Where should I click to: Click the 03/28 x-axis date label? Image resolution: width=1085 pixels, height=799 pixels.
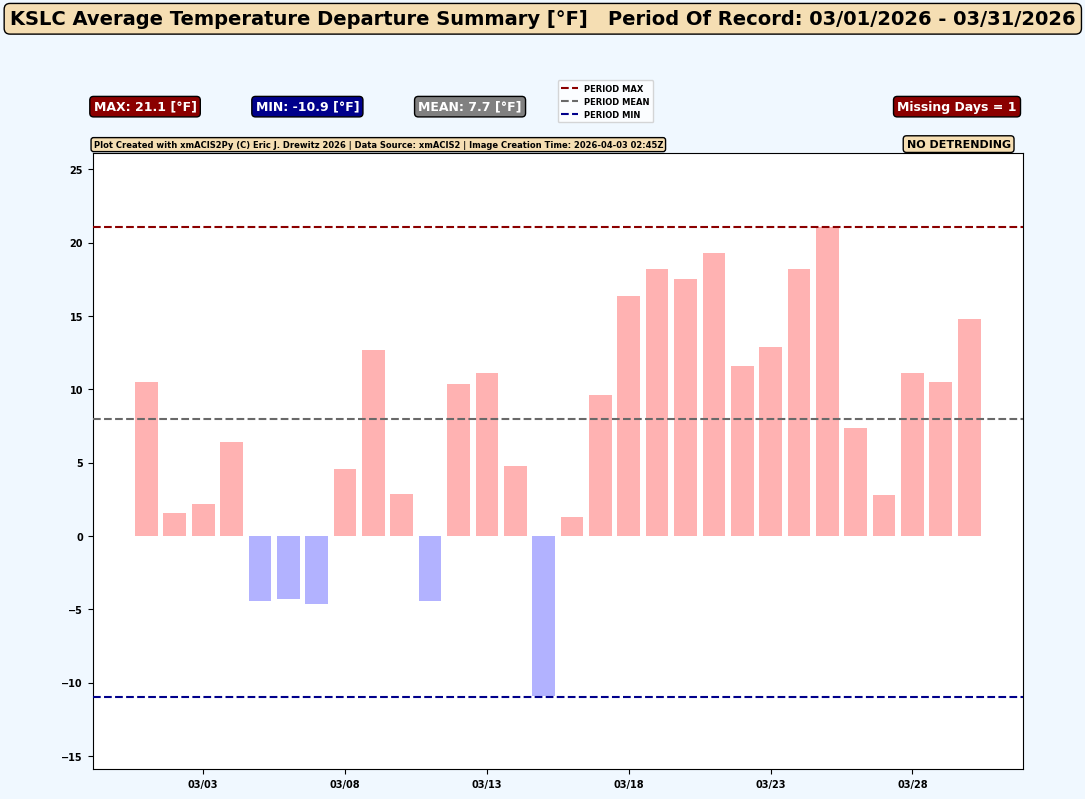click(x=913, y=784)
